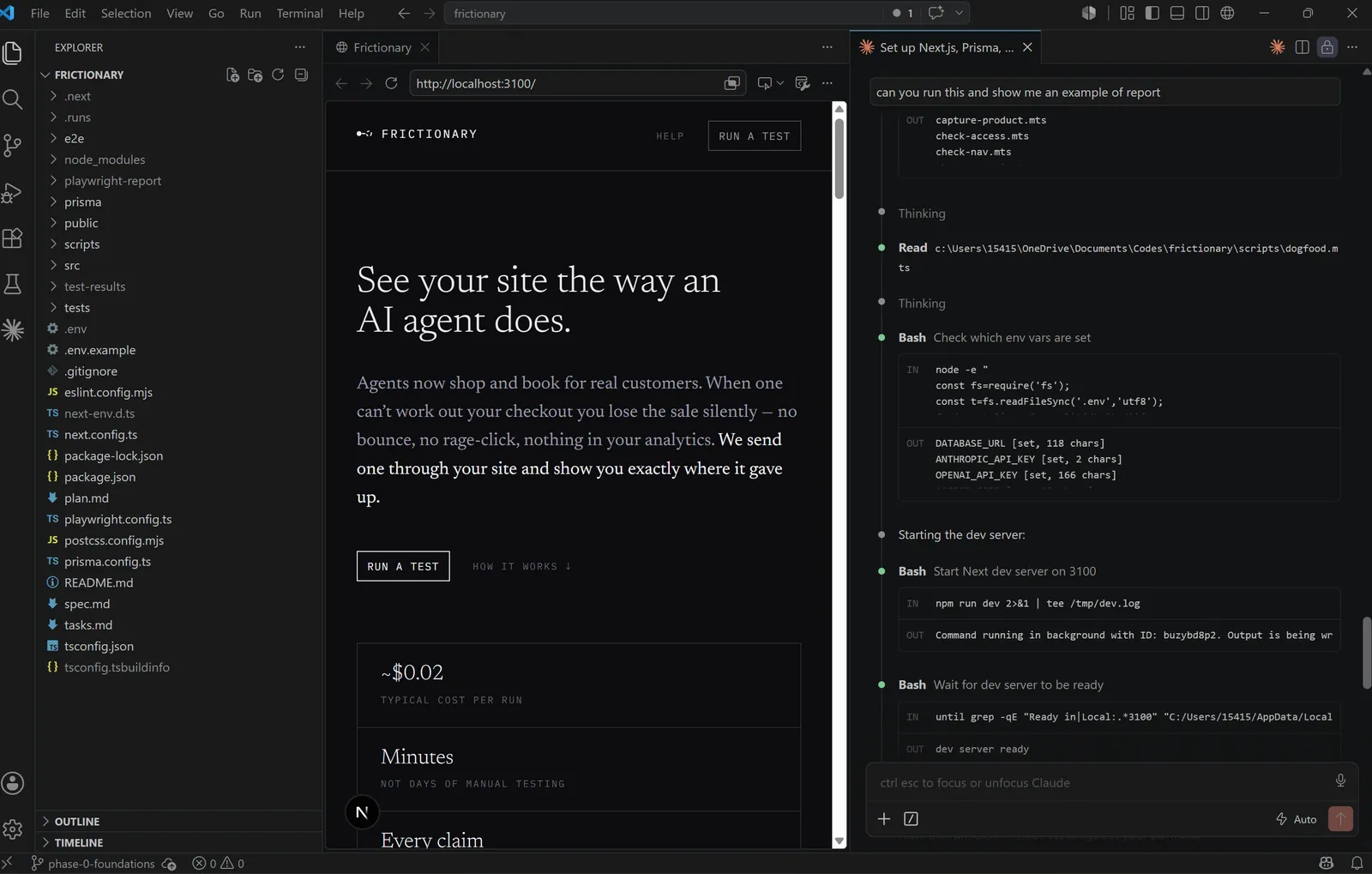Focus the Claude message input box
The height and width of the screenshot is (874, 1372).
(x=1104, y=782)
